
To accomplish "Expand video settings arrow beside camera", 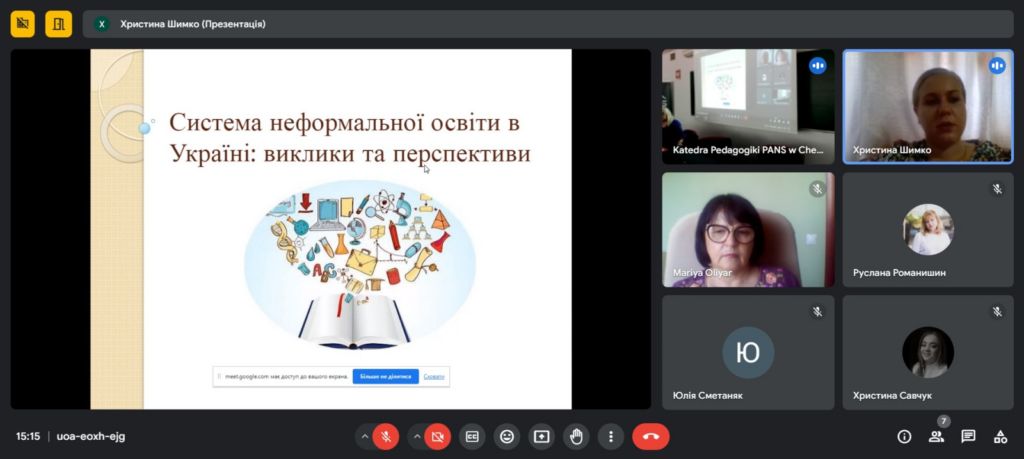I will point(415,436).
